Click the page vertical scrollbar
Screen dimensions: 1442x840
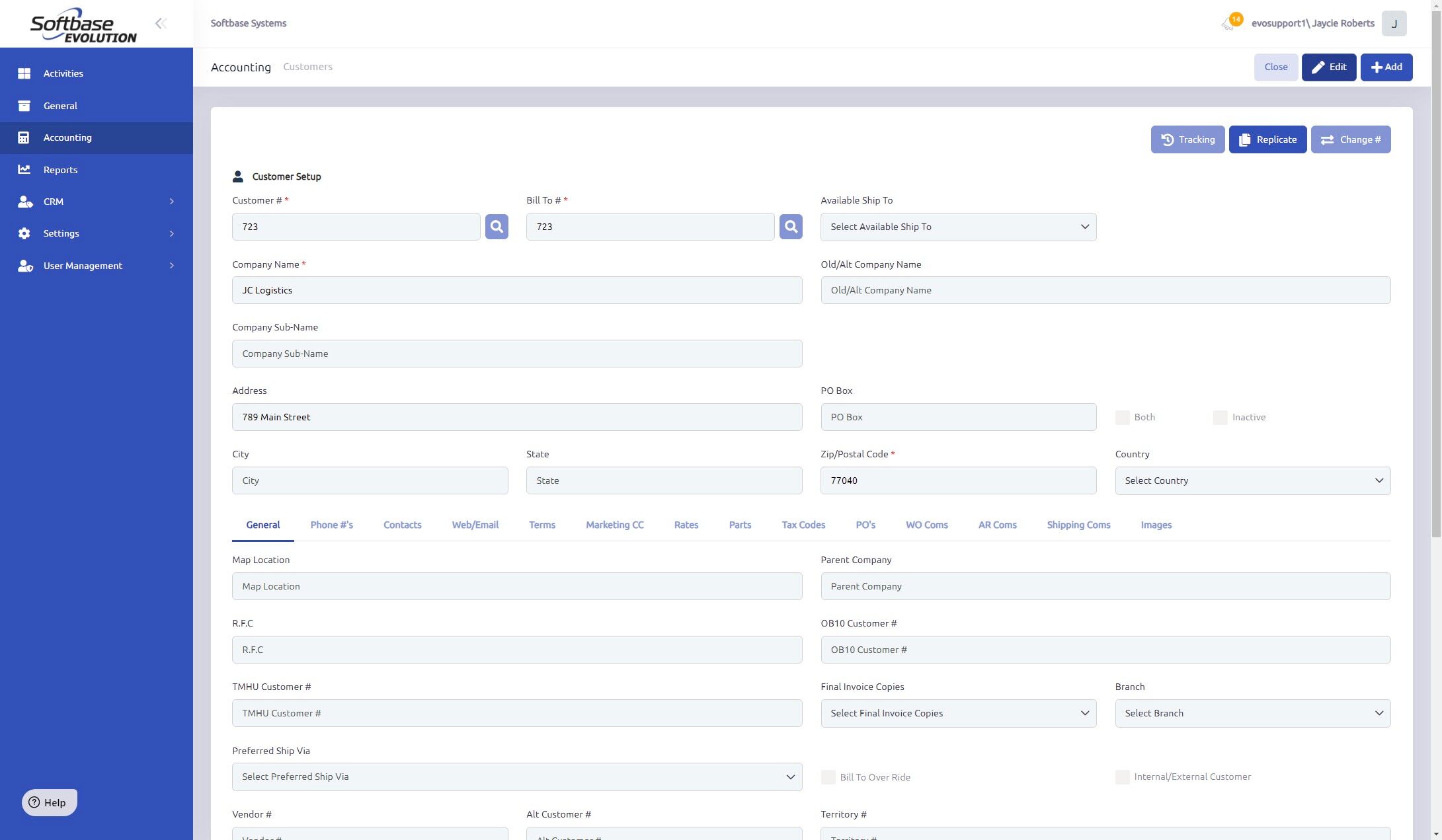pyautogui.click(x=1436, y=264)
